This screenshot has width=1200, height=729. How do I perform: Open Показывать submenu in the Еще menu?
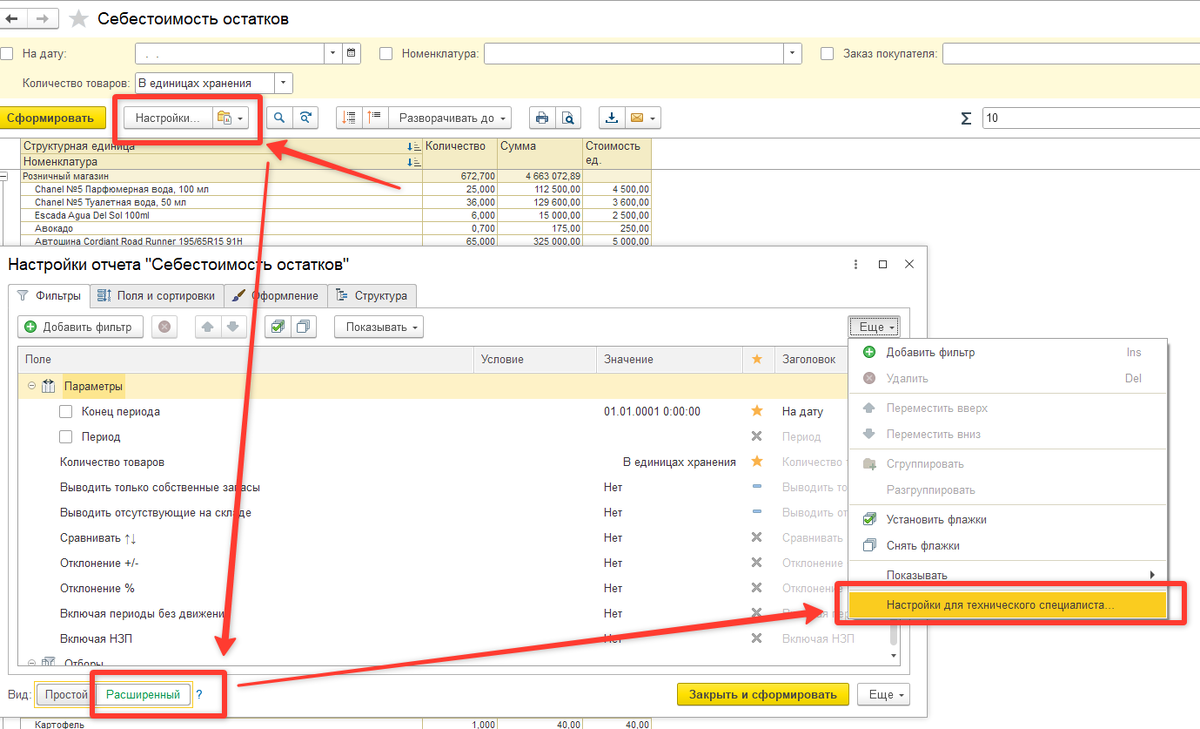tap(1008, 575)
